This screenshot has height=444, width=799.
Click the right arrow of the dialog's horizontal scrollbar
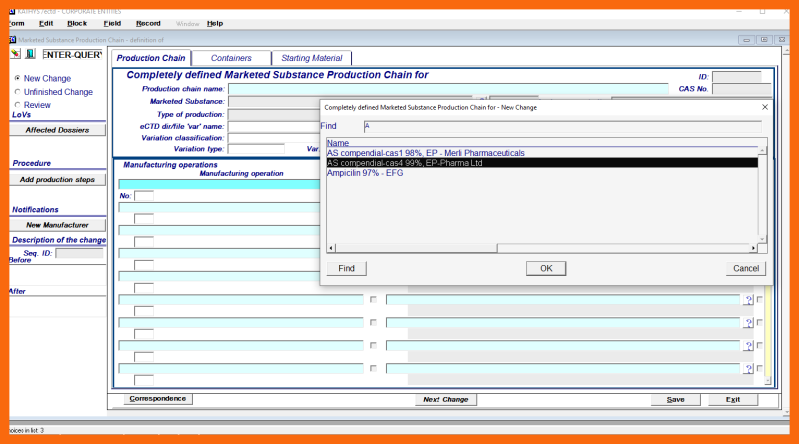click(753, 248)
